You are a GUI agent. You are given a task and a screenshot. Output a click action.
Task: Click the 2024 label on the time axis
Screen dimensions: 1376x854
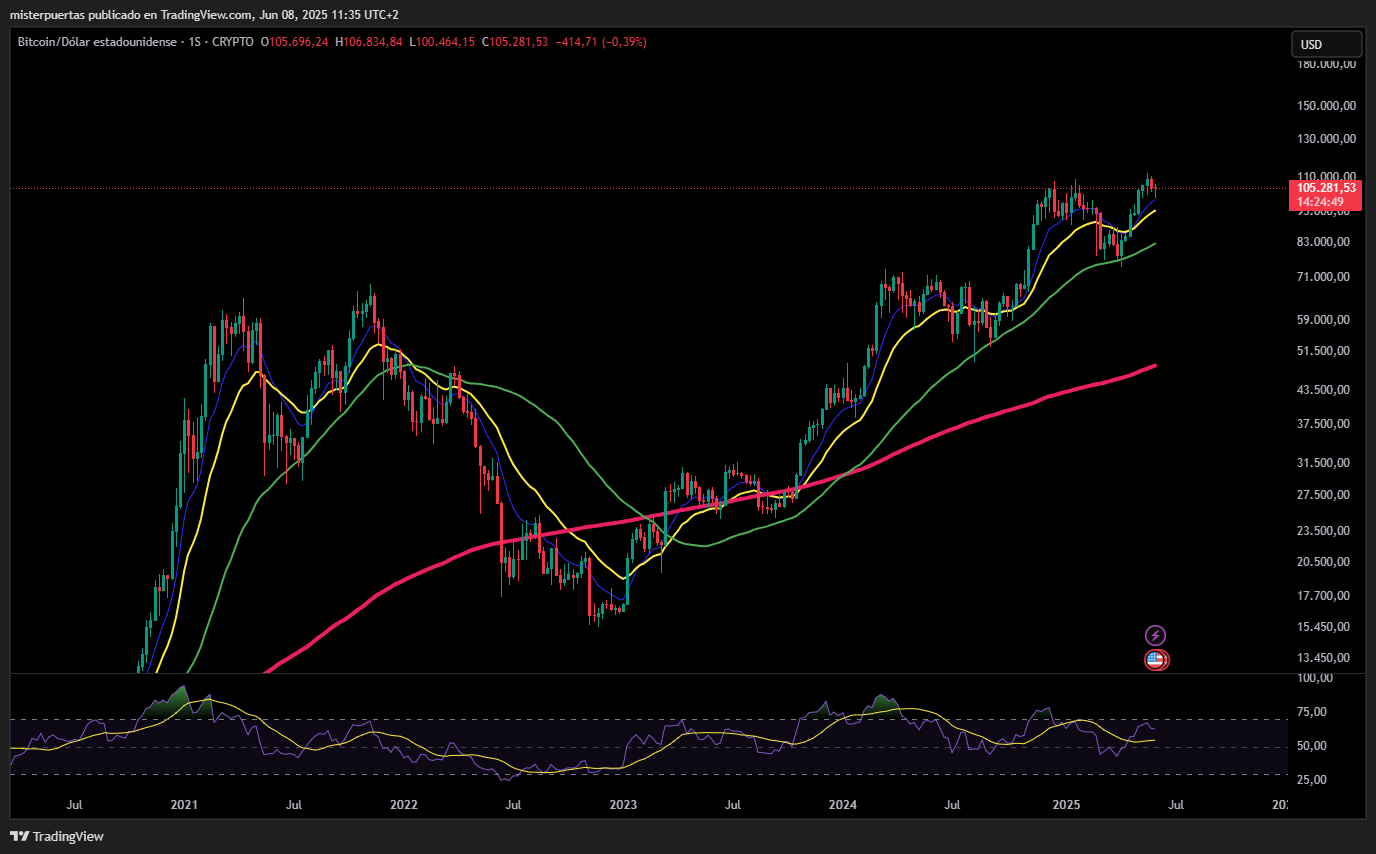[x=843, y=805]
